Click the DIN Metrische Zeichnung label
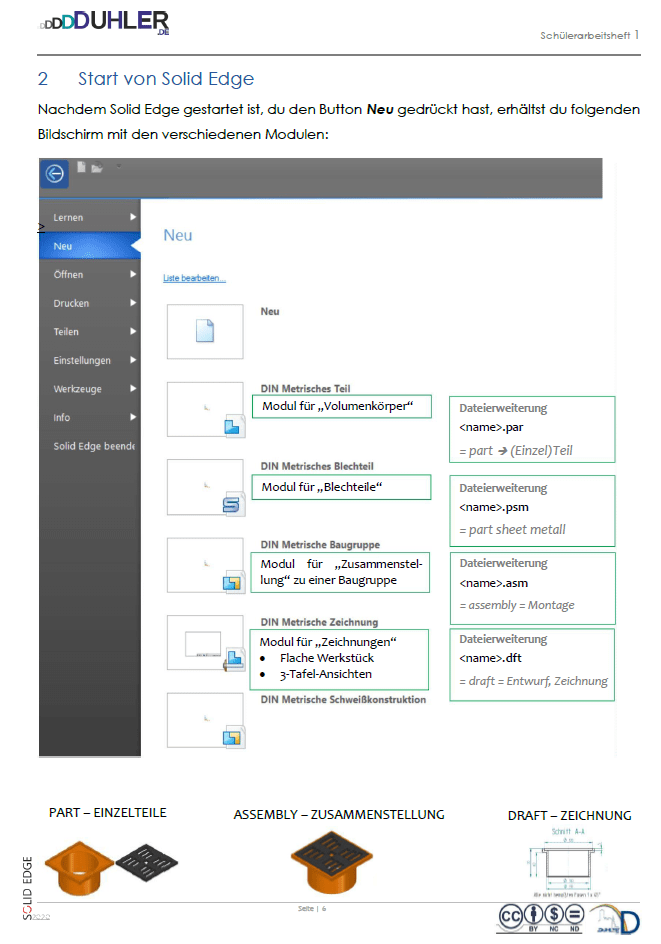Screen dimensions: 661x944 coord(319,623)
